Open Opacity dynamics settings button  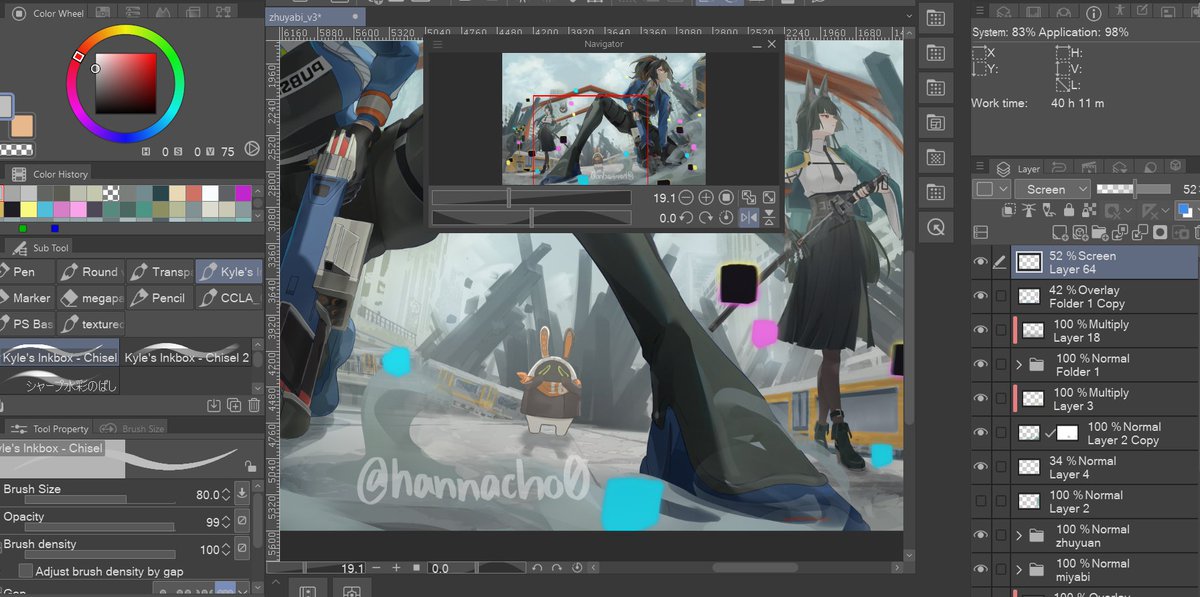(242, 521)
